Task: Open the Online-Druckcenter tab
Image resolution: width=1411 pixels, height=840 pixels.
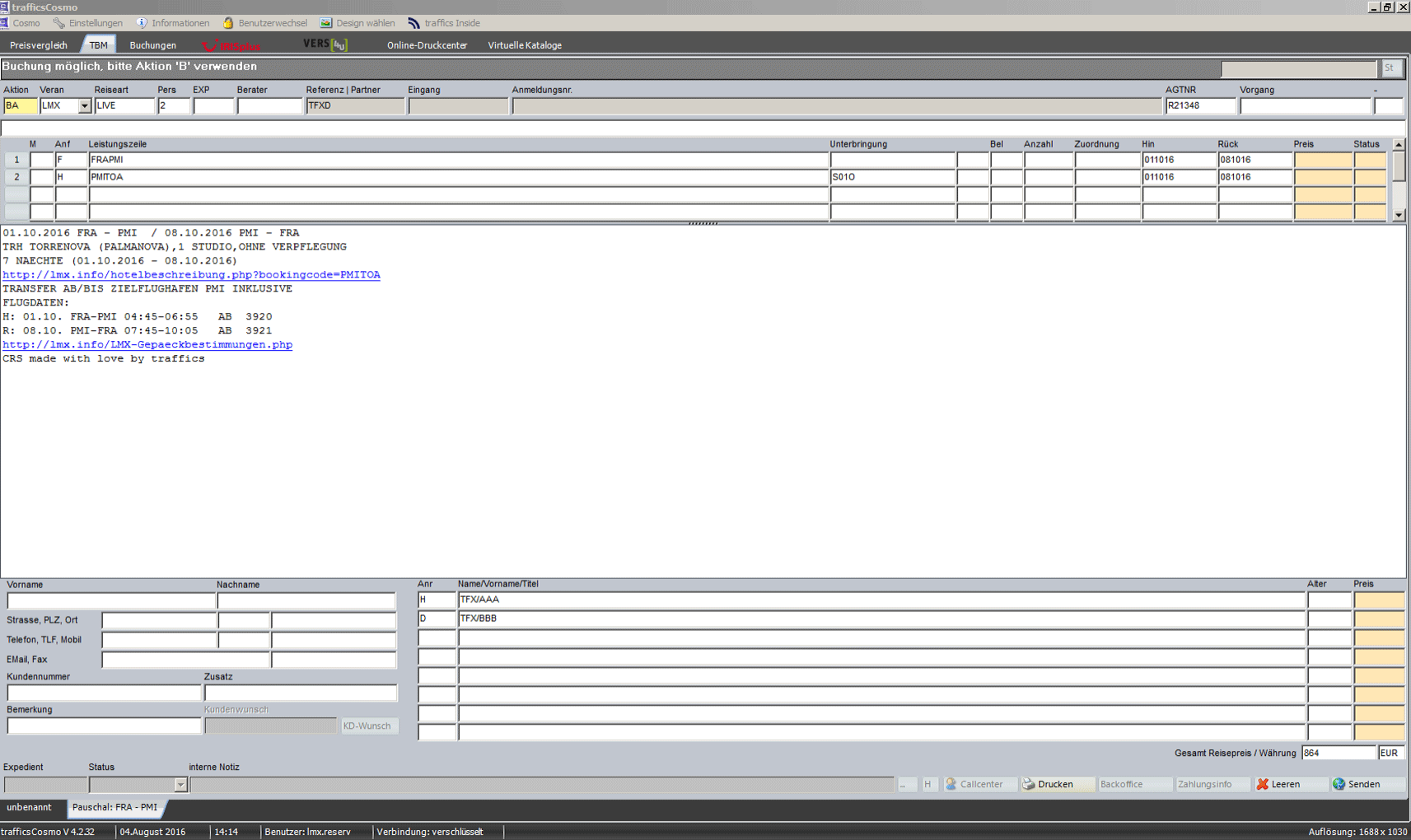Action: [x=427, y=45]
